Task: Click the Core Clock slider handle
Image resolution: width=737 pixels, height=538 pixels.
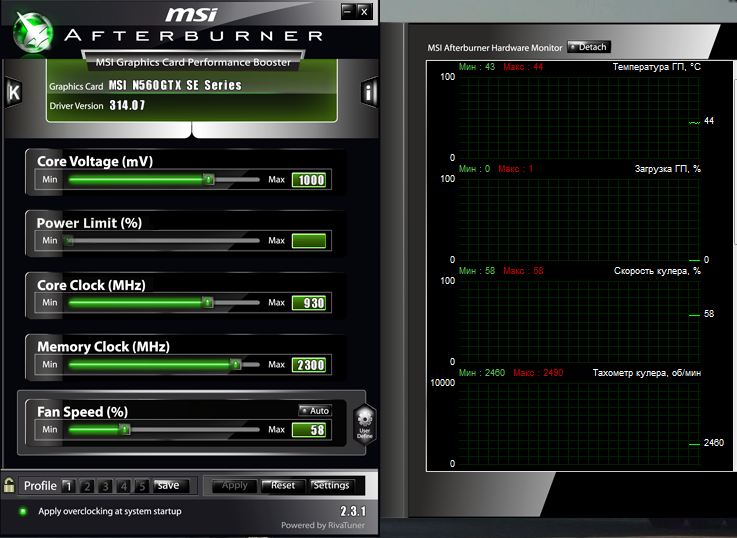Action: point(207,302)
